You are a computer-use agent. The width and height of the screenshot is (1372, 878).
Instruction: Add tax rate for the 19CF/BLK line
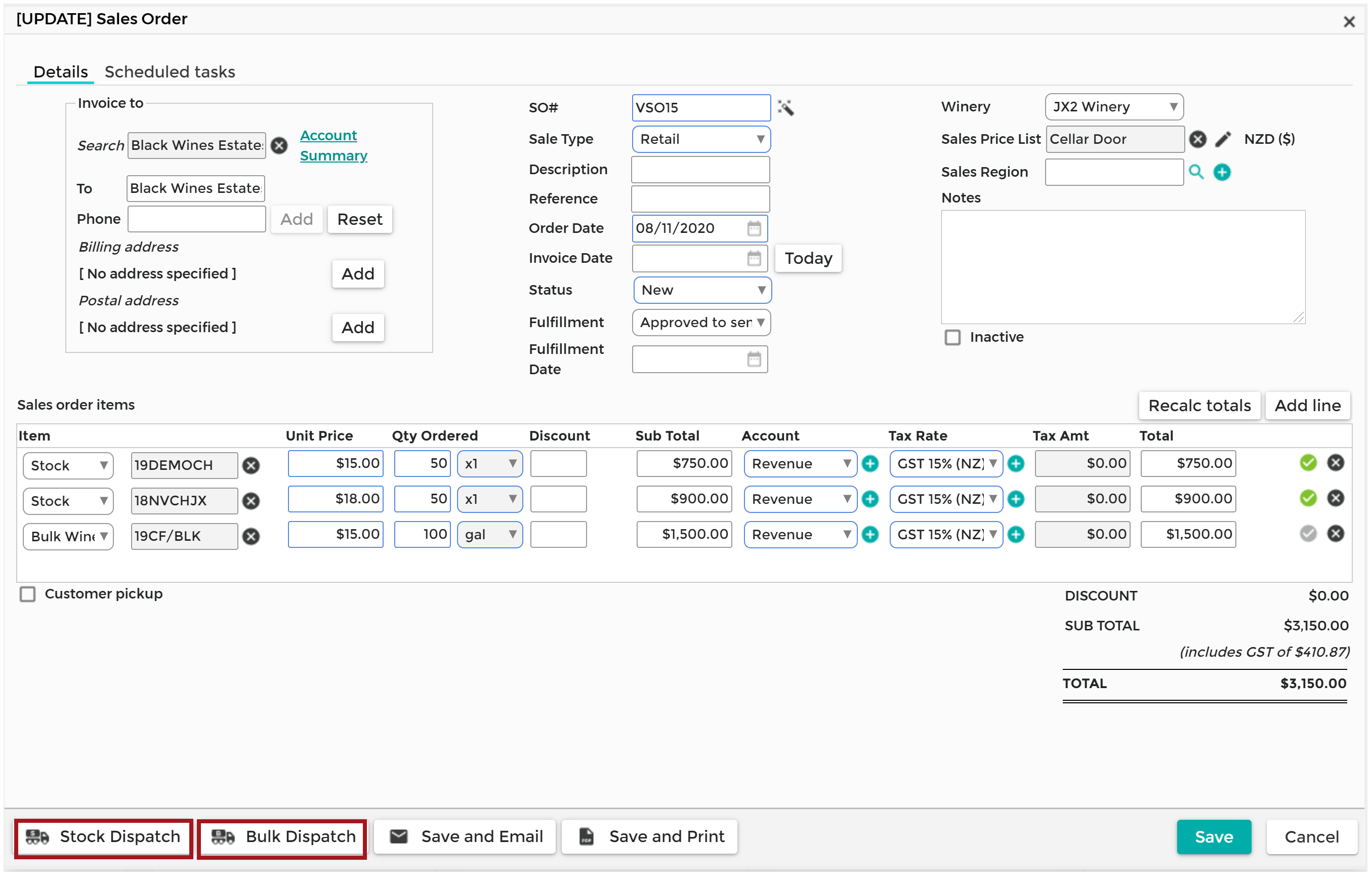click(1015, 534)
